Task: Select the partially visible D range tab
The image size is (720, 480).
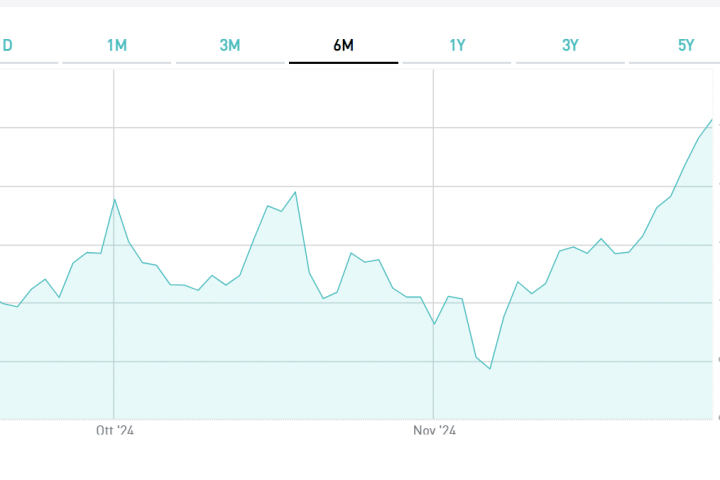Action: 8,45
